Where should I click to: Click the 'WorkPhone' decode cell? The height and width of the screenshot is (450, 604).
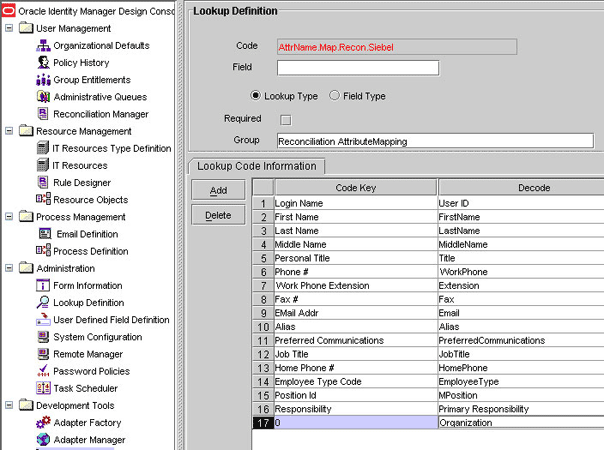[x=521, y=272]
